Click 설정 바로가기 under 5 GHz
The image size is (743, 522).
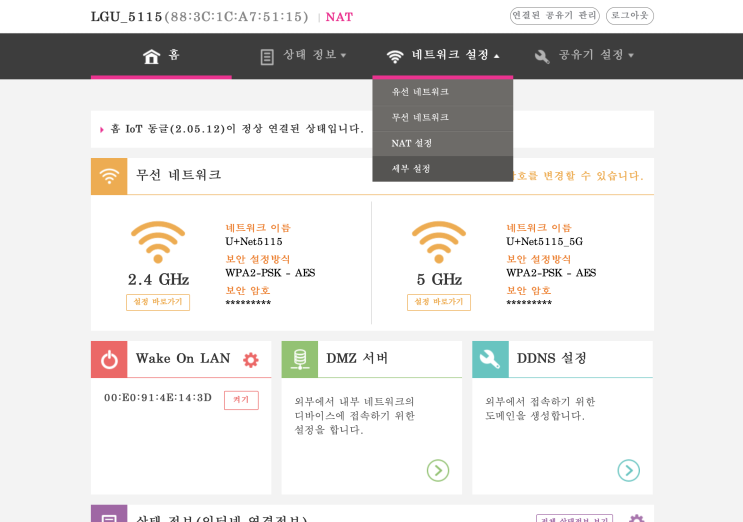439,302
